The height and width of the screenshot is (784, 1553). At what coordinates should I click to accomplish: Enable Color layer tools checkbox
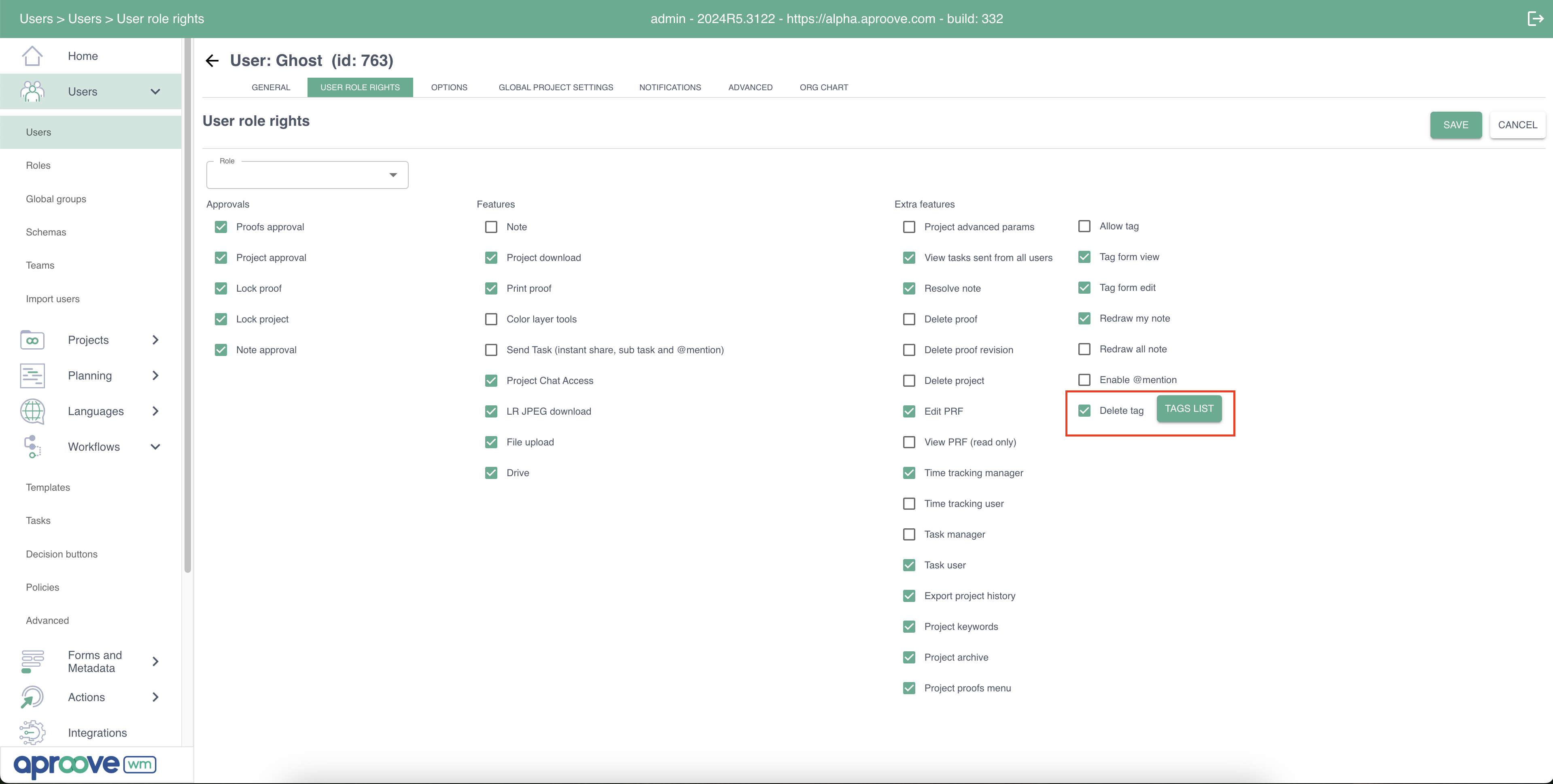tap(491, 319)
